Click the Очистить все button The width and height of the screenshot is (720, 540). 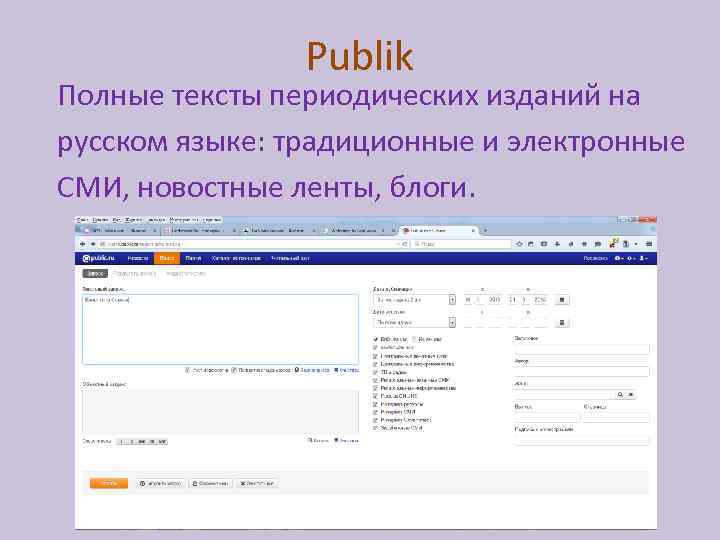click(257, 484)
